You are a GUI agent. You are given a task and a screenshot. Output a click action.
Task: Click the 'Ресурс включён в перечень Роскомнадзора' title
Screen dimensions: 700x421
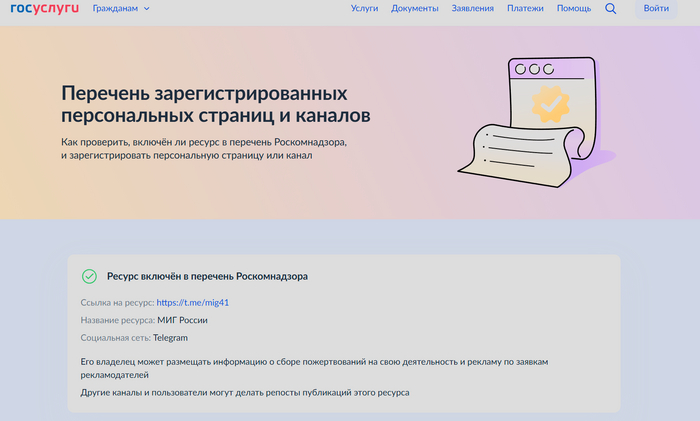207,276
